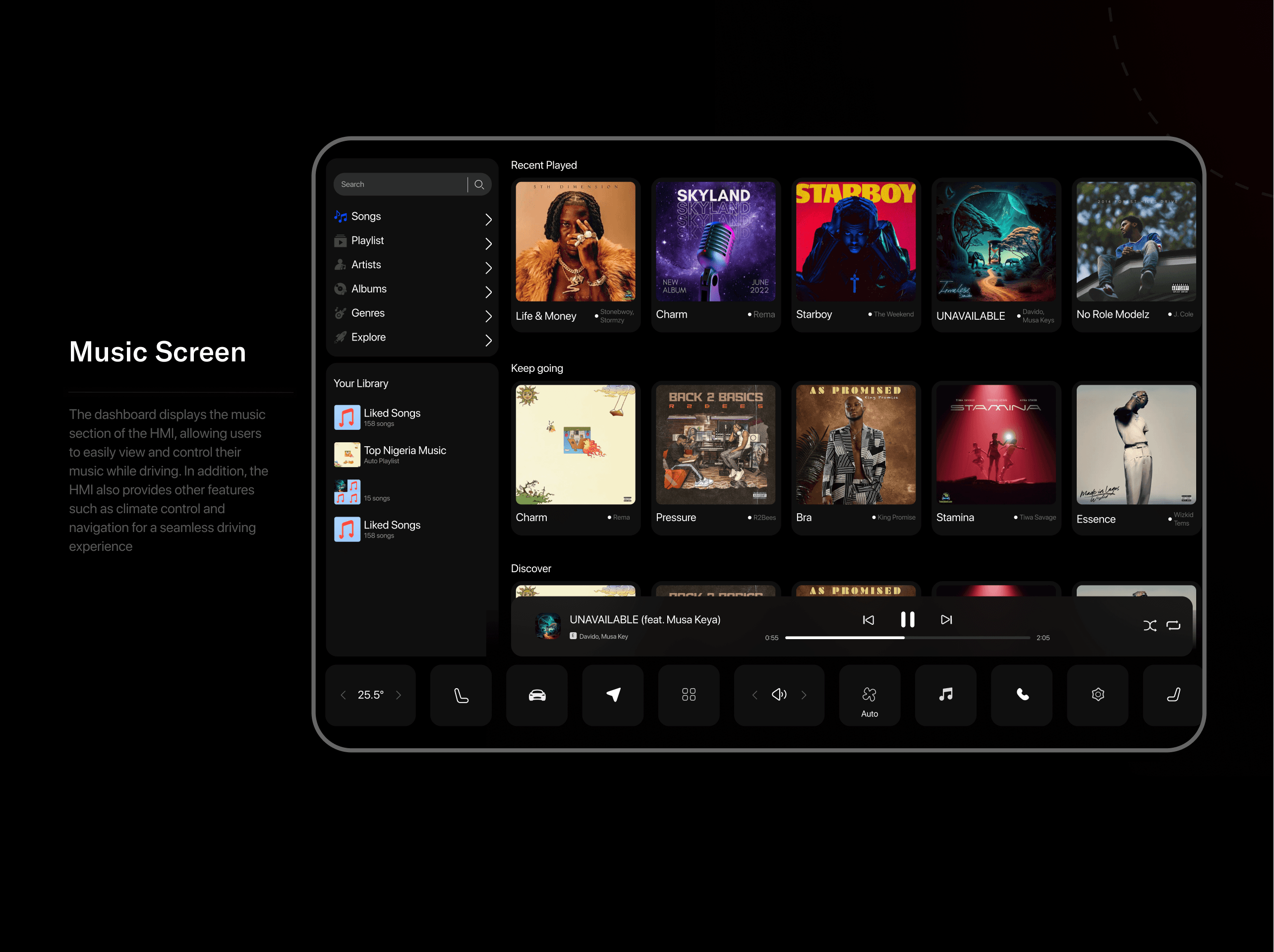Play the Life & Money album
The height and width of the screenshot is (952, 1274).
[x=576, y=255]
